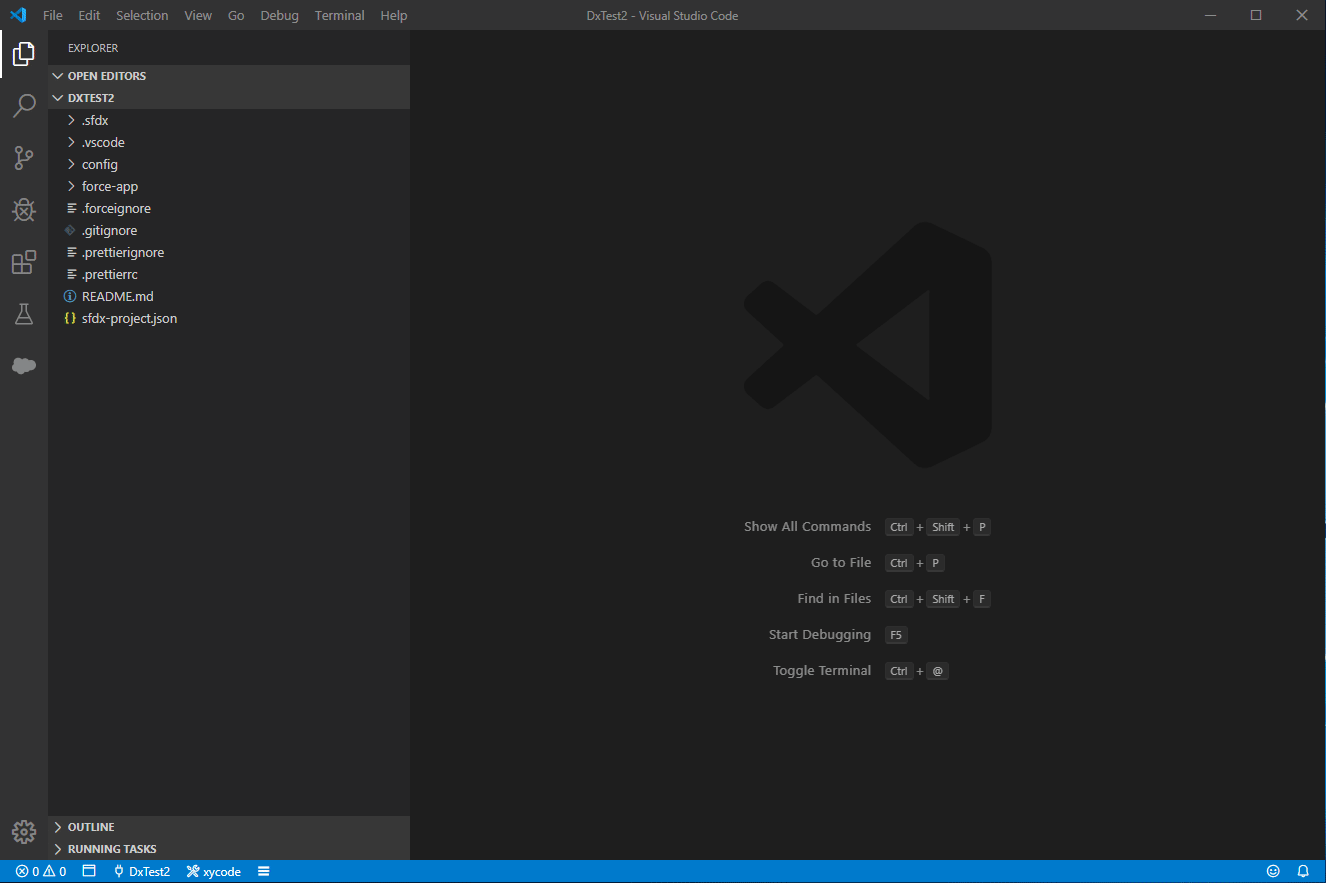Open the Terminal menu

click(x=340, y=15)
